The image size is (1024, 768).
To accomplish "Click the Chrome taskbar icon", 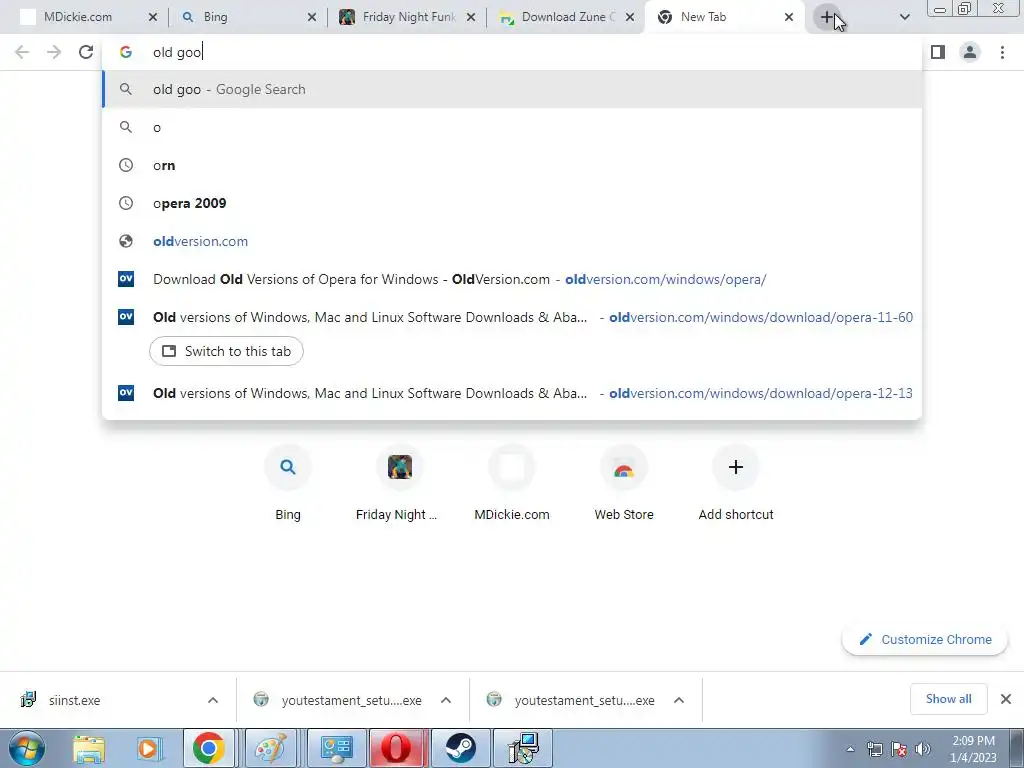I will pos(209,748).
